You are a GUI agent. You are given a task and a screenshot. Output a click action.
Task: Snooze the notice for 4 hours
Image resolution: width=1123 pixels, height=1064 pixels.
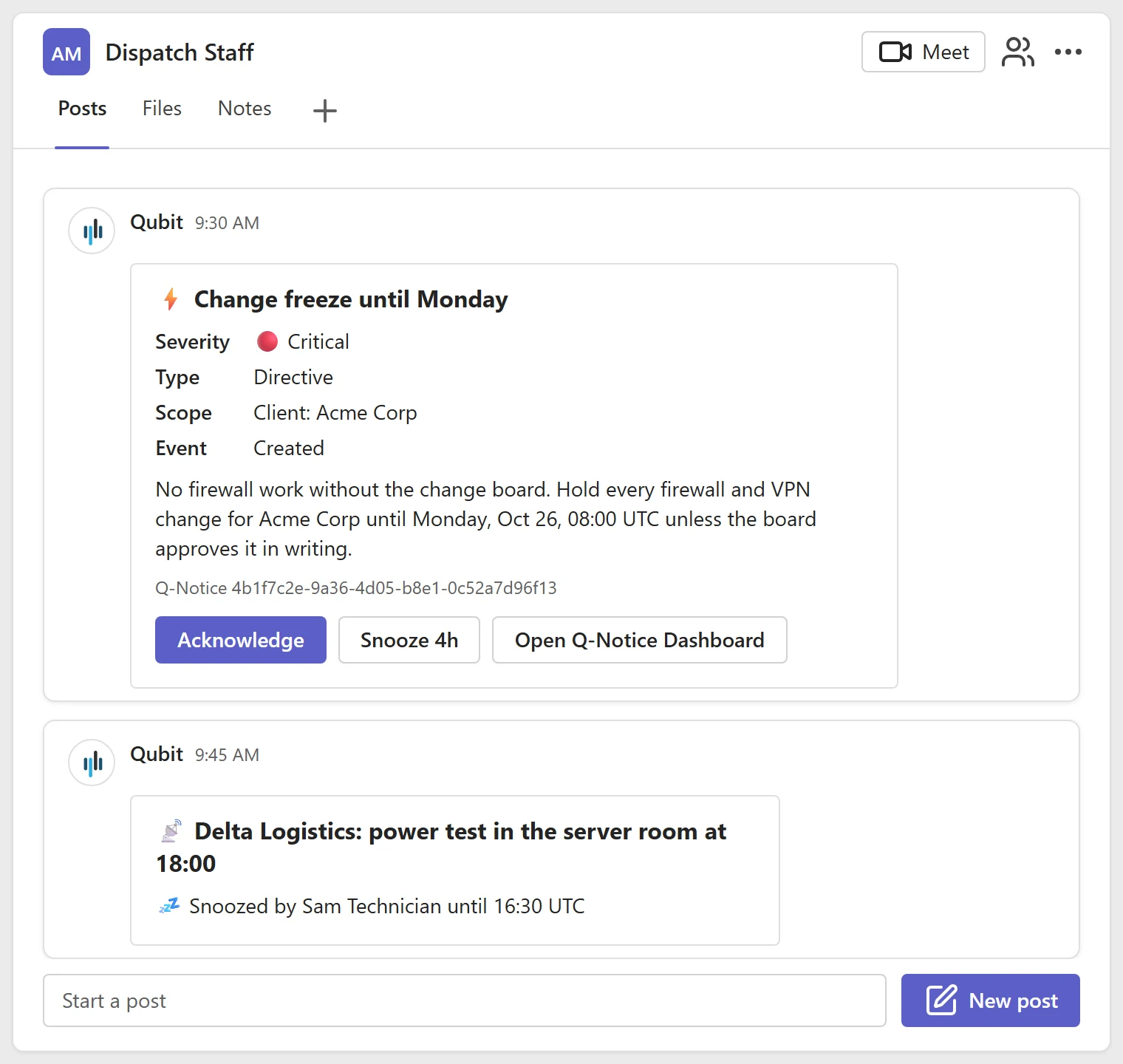coord(409,640)
